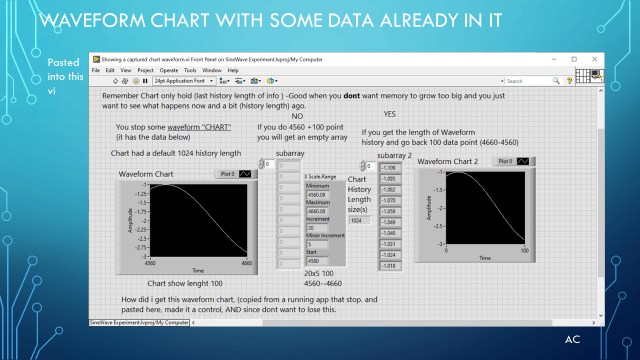Click subarray 2 element -1.109
Viewport: 640px width, 360px height.
click(x=390, y=168)
